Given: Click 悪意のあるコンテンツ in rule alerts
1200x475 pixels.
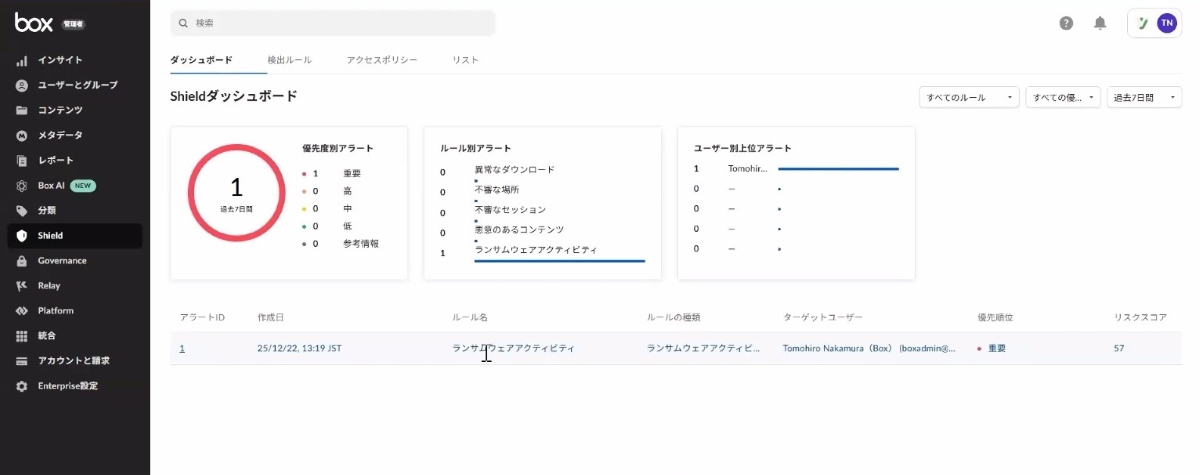Looking at the screenshot, I should (519, 229).
